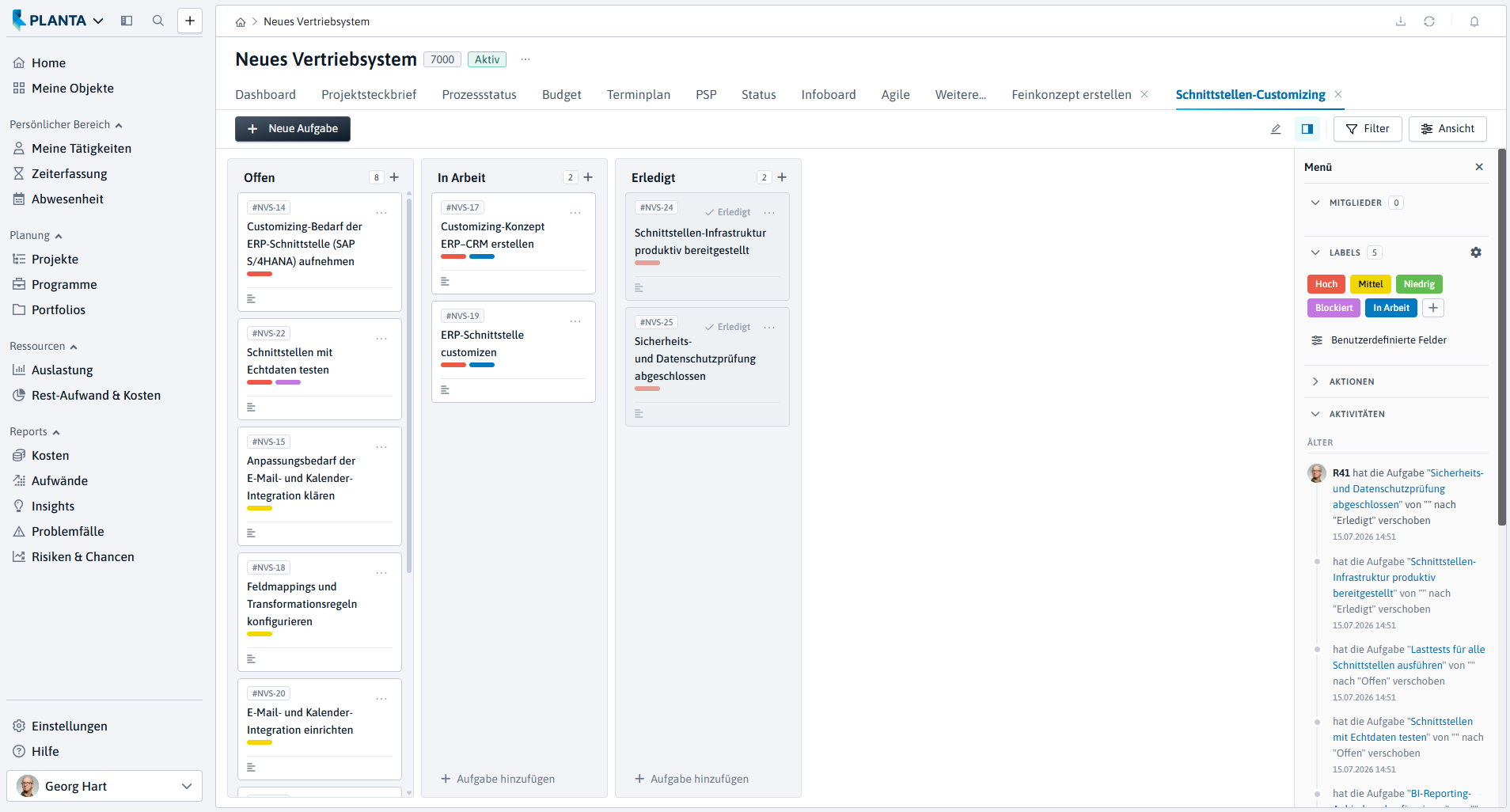Collapse the Labels section
Screen dimensions: 1510x812
[1315, 252]
